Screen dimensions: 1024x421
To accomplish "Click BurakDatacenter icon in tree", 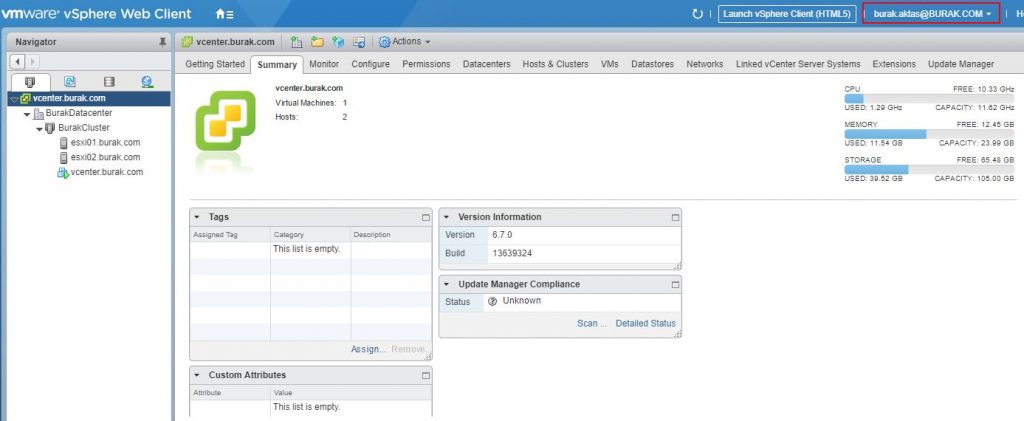I will tap(39, 114).
